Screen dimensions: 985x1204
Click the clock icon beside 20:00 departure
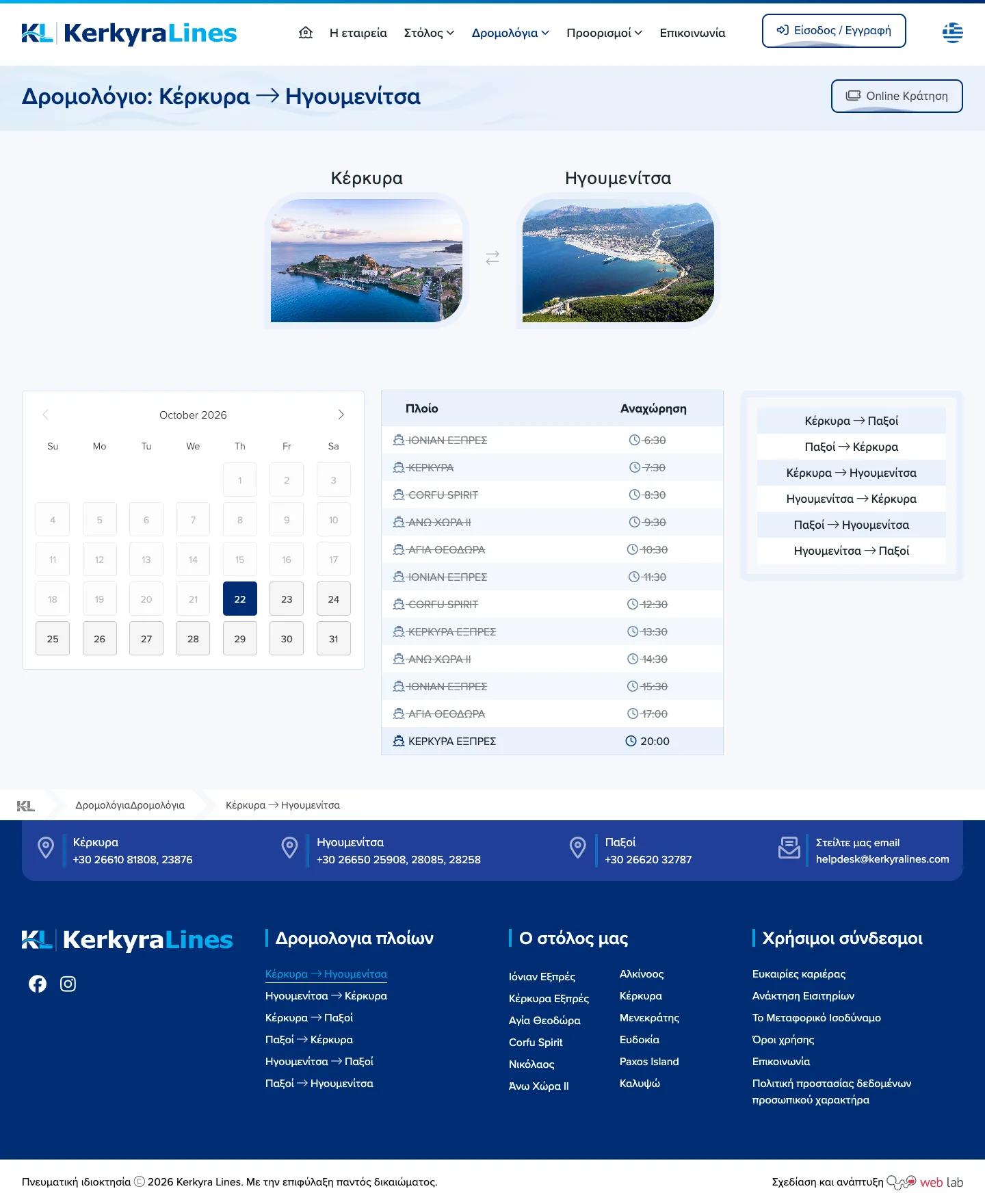coord(631,741)
